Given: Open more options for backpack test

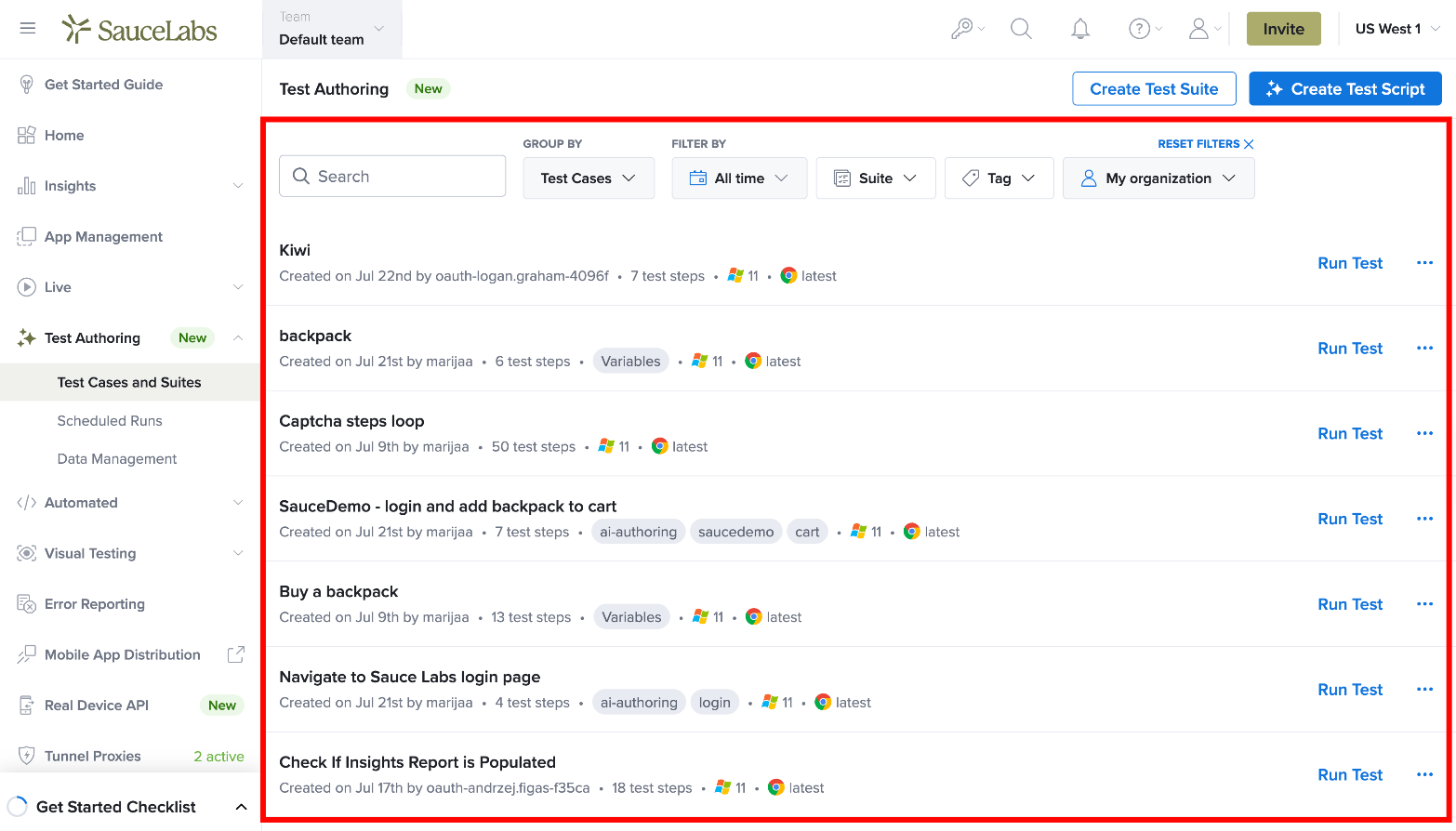Looking at the screenshot, I should pyautogui.click(x=1424, y=349).
